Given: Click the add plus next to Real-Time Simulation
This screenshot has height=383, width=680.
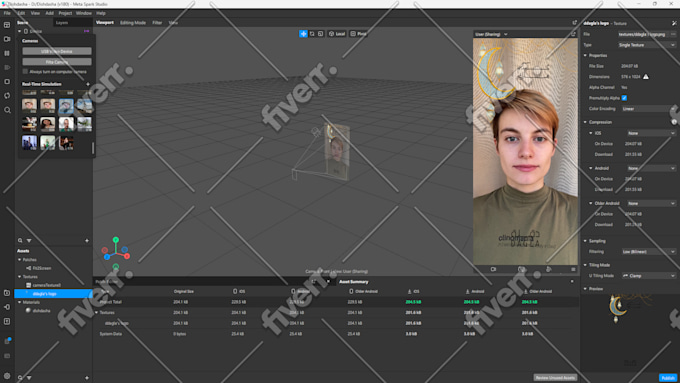Looking at the screenshot, I should 88,84.
